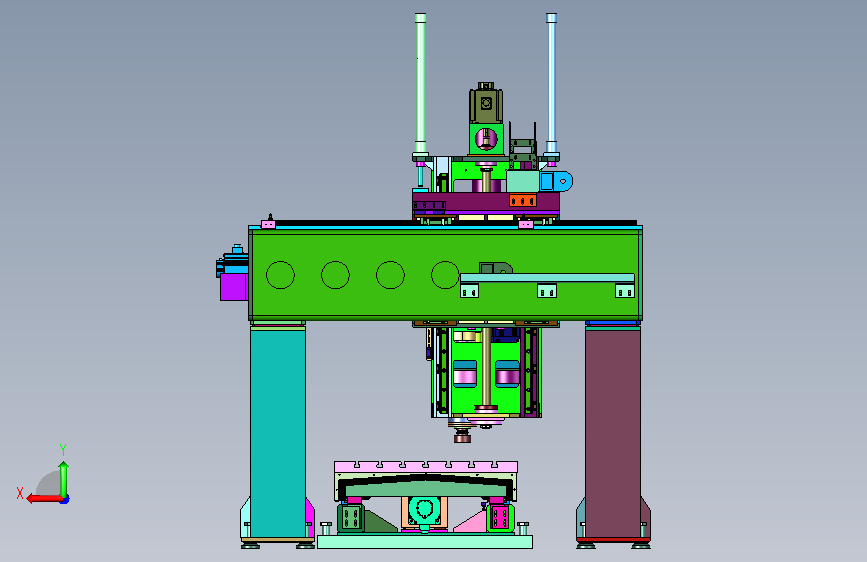867x562 pixels.
Task: Select the green coupling housing below the servo
Action: (x=486, y=139)
